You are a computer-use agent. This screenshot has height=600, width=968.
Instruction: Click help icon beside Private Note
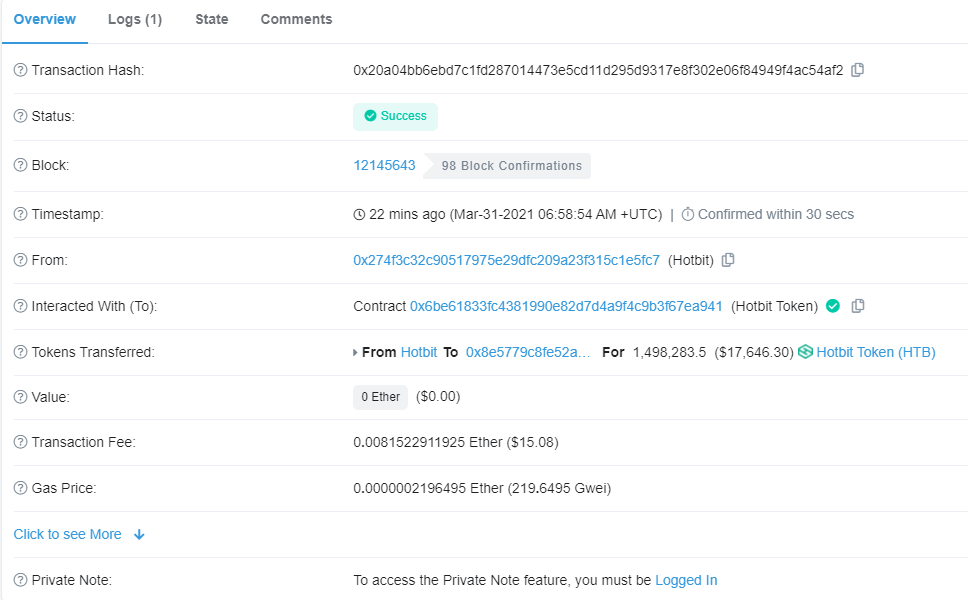pyautogui.click(x=20, y=580)
